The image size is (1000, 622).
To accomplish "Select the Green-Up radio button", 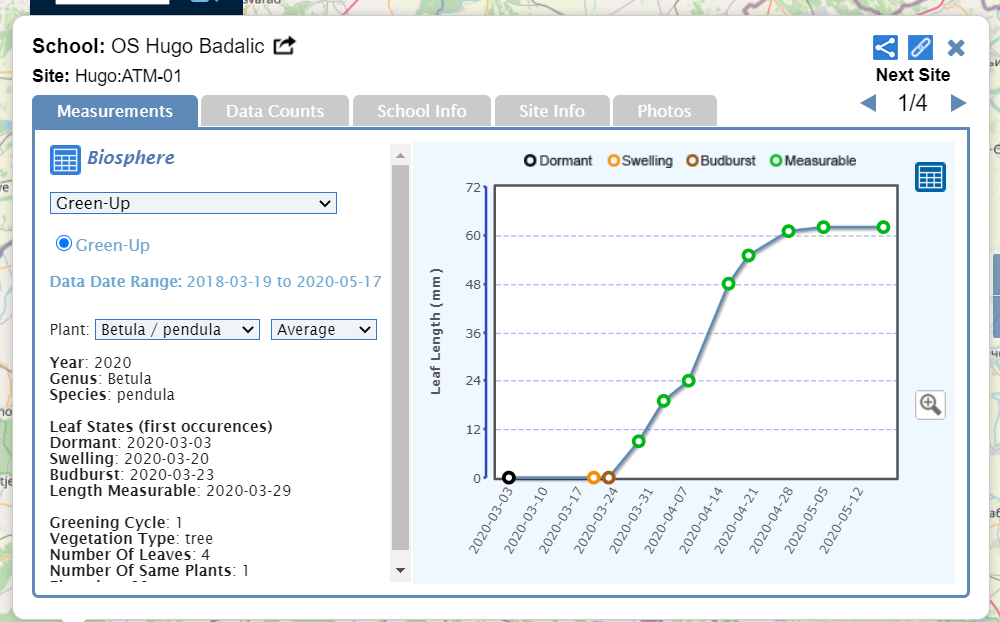I will [64, 244].
